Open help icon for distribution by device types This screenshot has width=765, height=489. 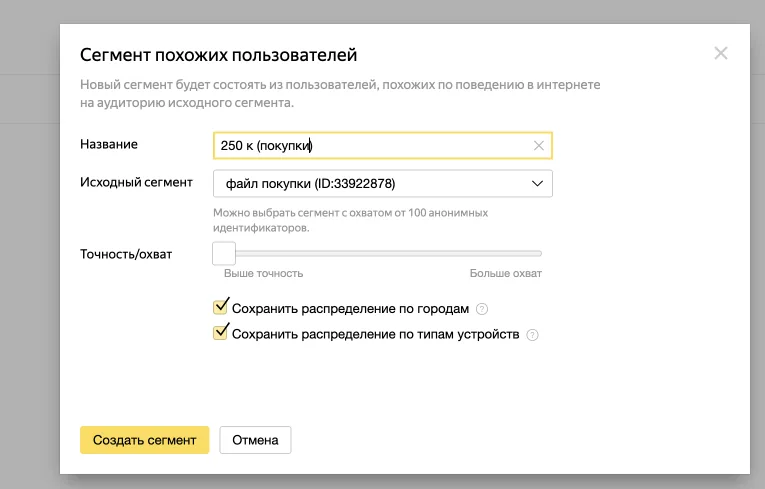coord(532,335)
